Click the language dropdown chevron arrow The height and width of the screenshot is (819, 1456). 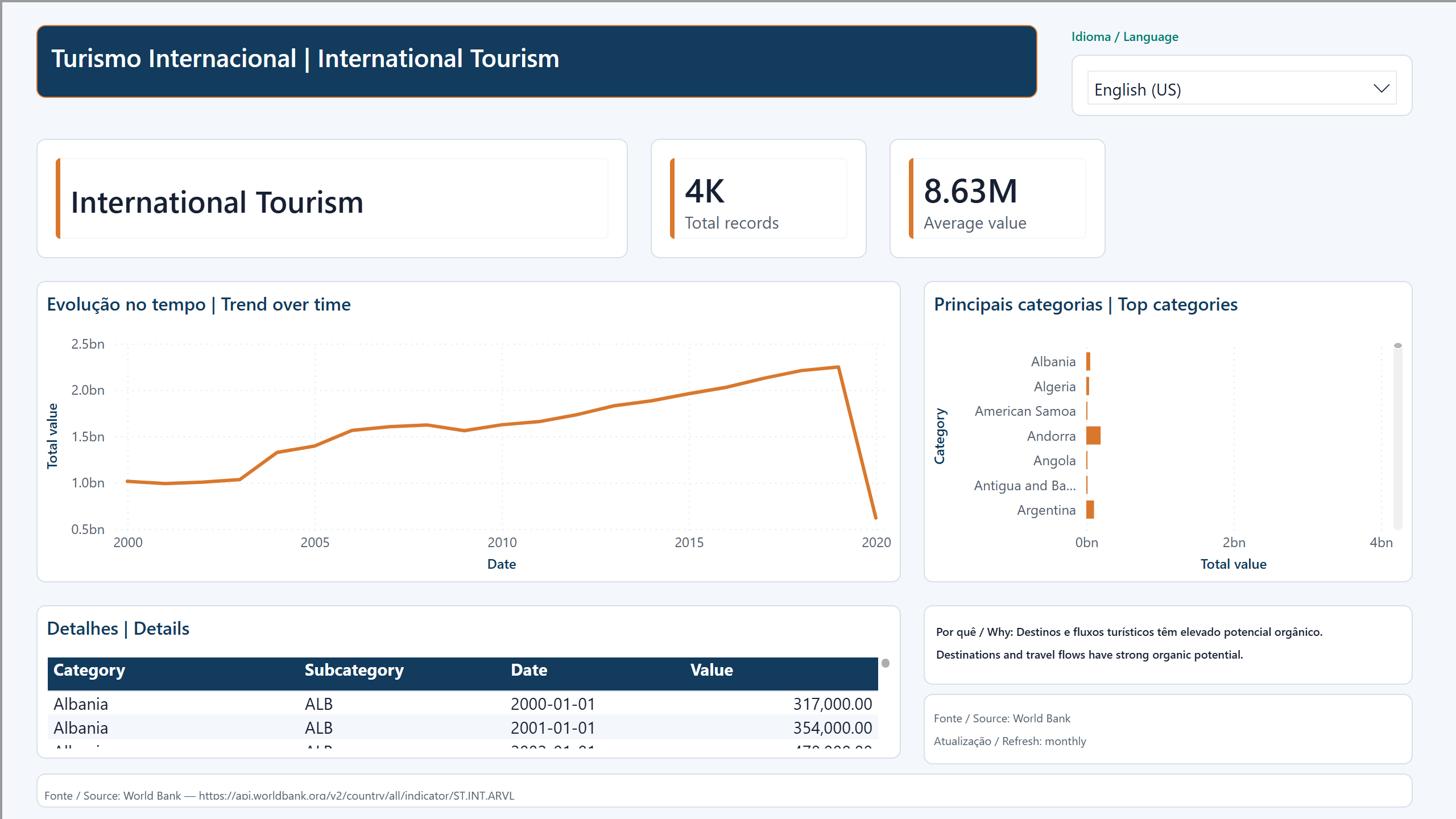(x=1381, y=89)
